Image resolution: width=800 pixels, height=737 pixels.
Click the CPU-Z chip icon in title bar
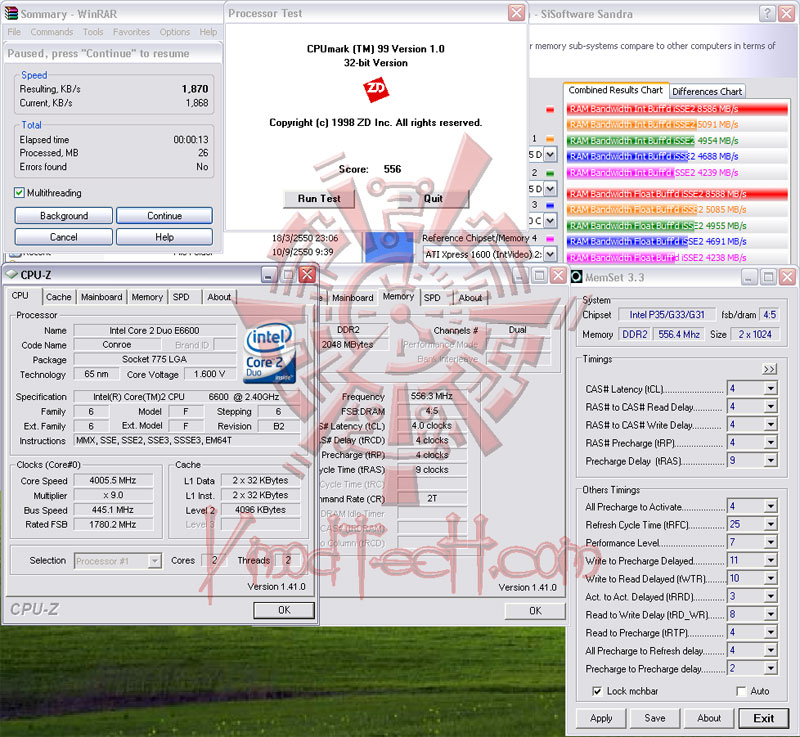[x=12, y=274]
